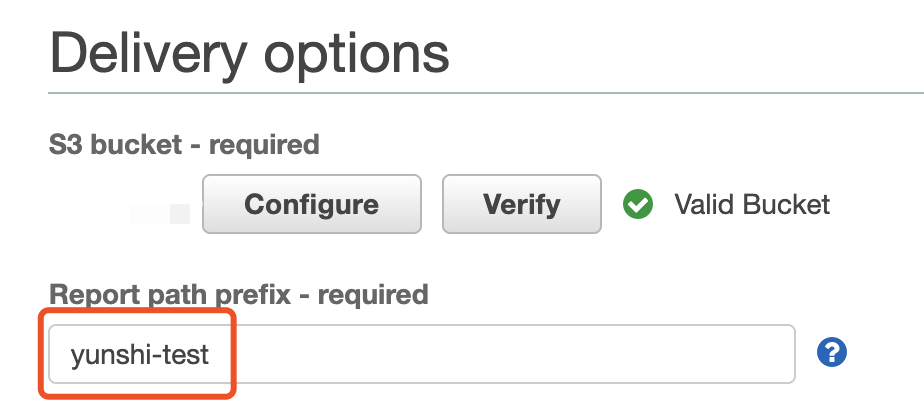Select the yunshi-test text in the prefix field
This screenshot has height=406, width=924.
coord(140,355)
